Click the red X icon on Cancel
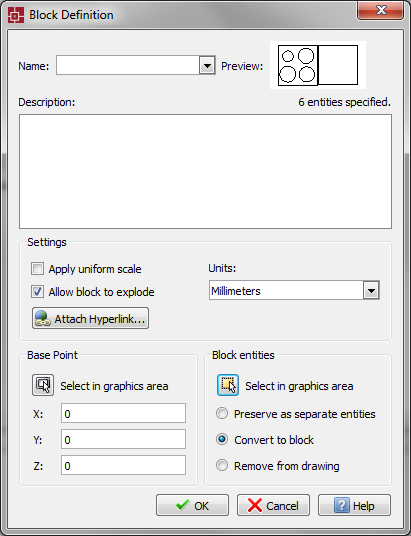This screenshot has height=536, width=411. [x=255, y=505]
